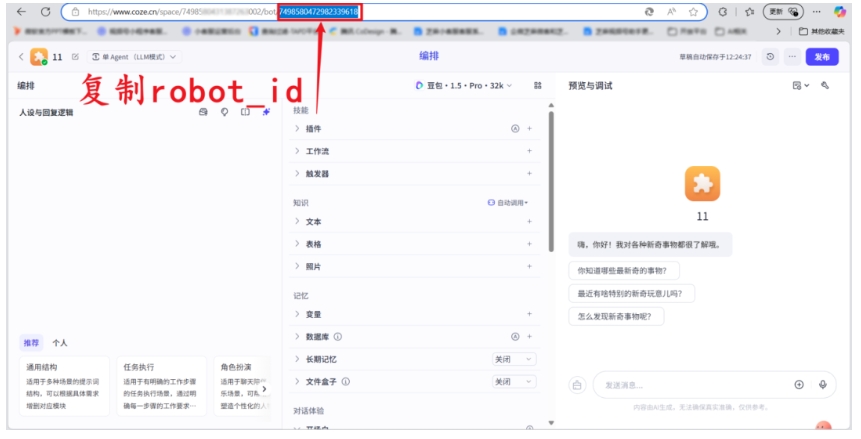Open the 豆包 1.5 Pro 32k model dropdown

click(463, 85)
